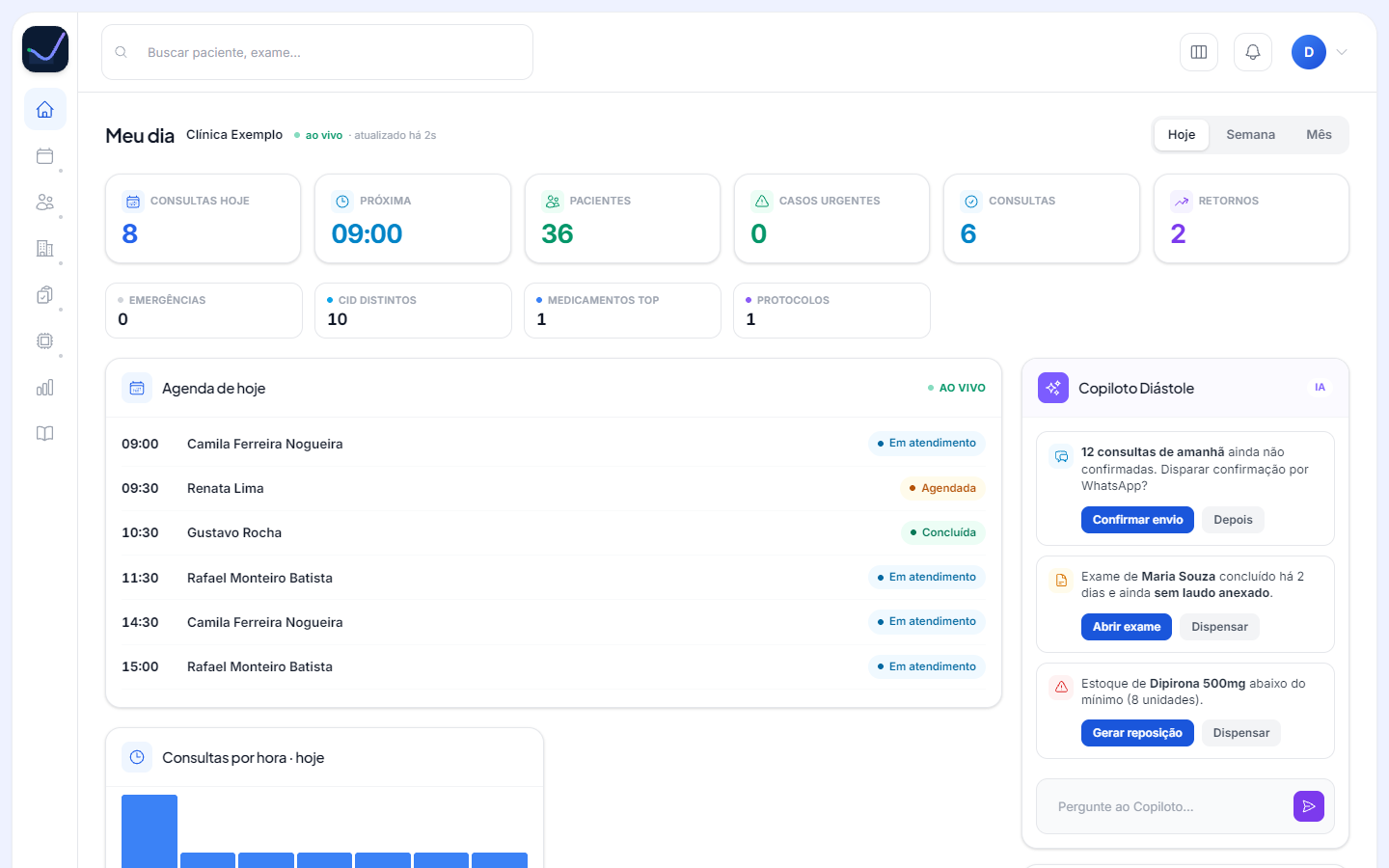Viewport: 1389px width, 868px height.
Task: Click the Clínica Exemplo label
Action: point(234,135)
